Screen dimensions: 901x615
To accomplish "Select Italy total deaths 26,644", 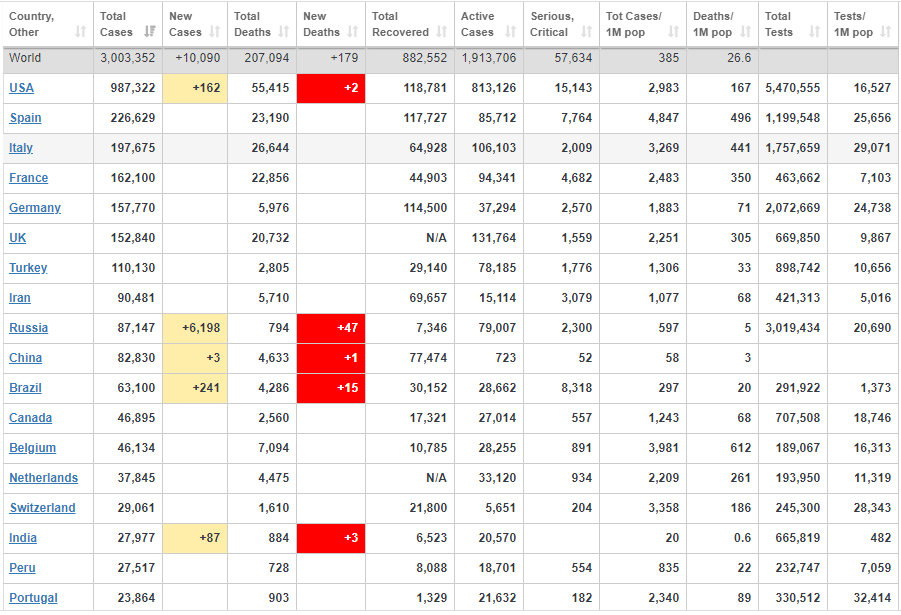I will [270, 148].
